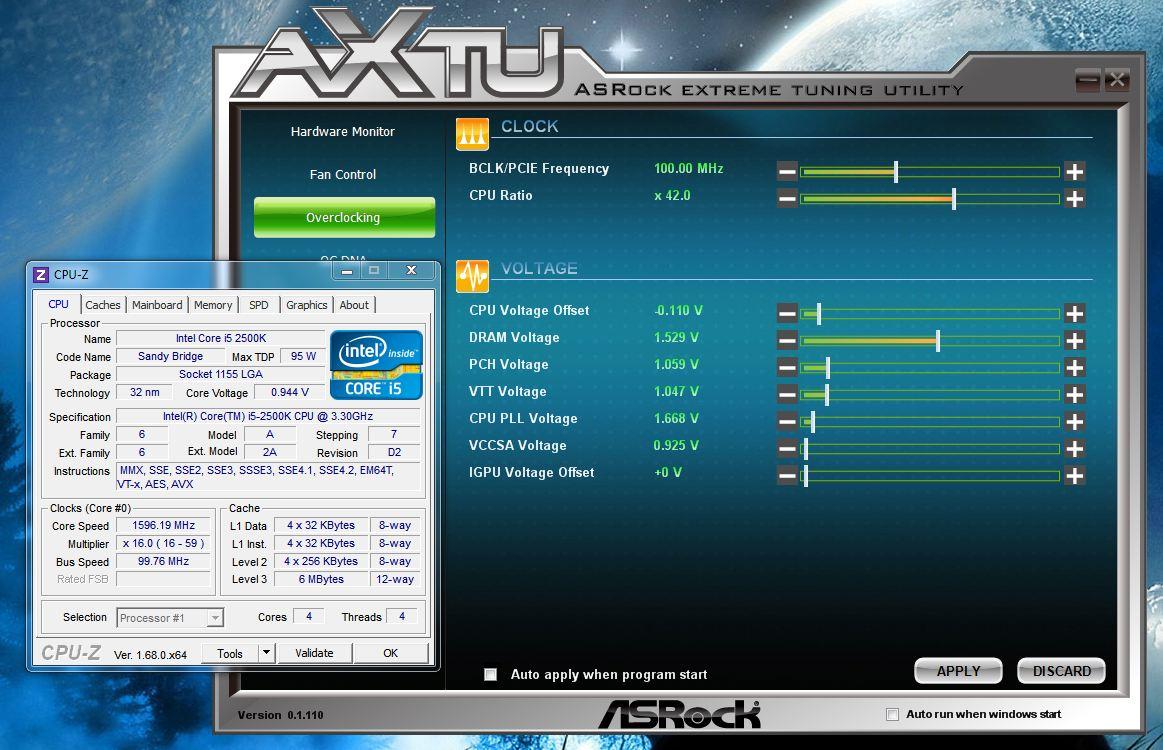Image resolution: width=1163 pixels, height=750 pixels.
Task: Increase IGPU Voltage Offset with plus
Action: (x=1075, y=476)
